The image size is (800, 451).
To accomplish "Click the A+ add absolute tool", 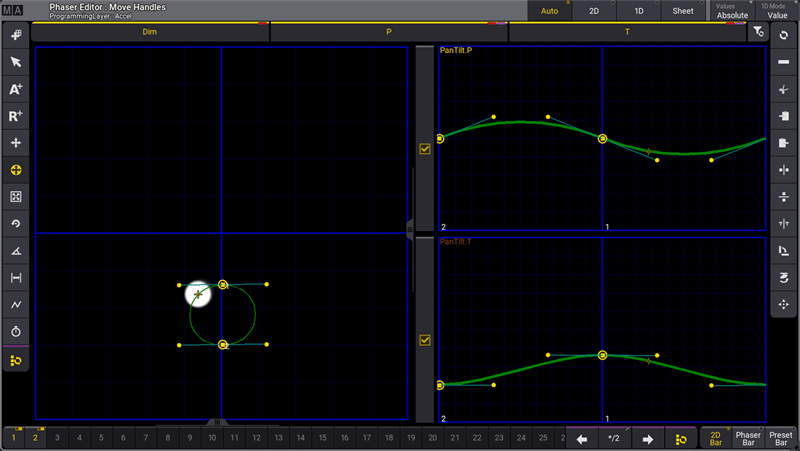I will (15, 89).
